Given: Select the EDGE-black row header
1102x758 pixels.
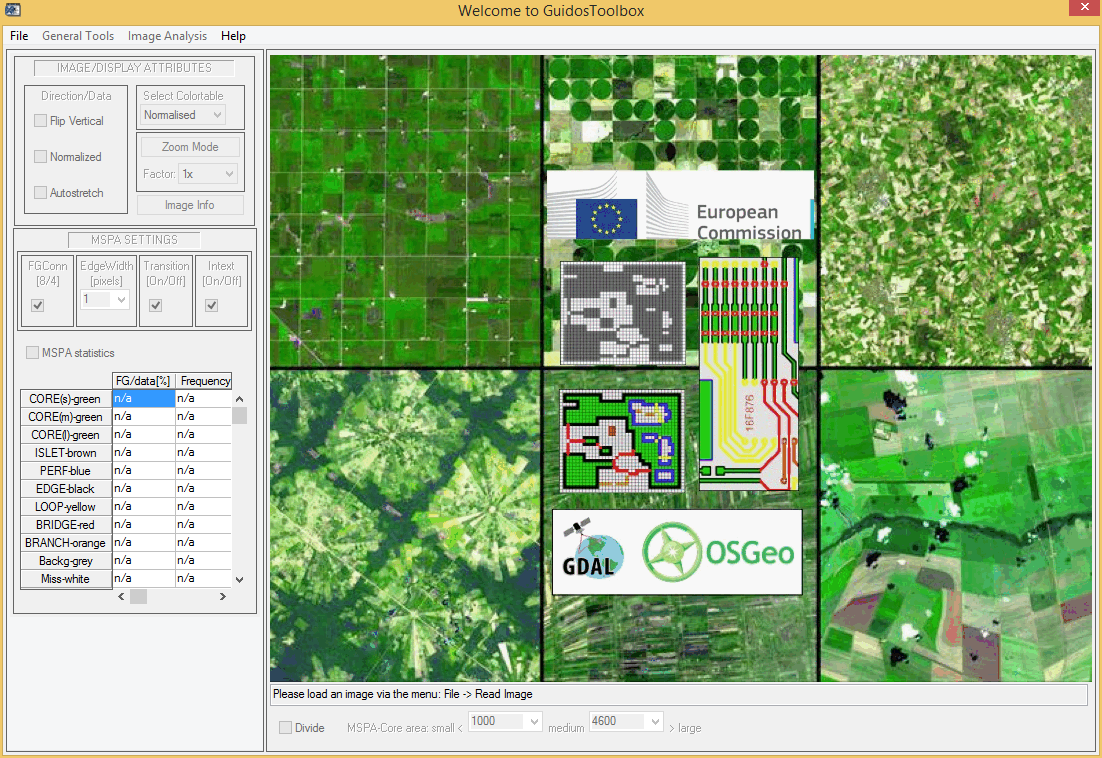Looking at the screenshot, I should (66, 489).
